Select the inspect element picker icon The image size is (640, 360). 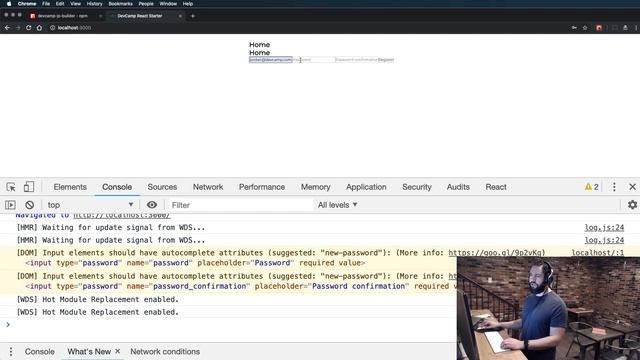tap(11, 187)
